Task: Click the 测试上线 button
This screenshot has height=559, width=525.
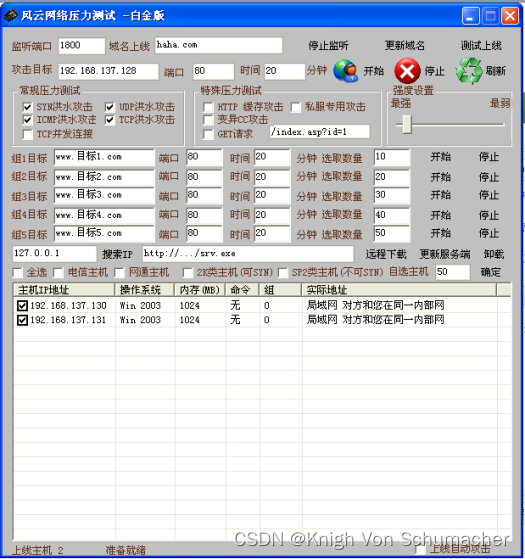Action: 481,46
